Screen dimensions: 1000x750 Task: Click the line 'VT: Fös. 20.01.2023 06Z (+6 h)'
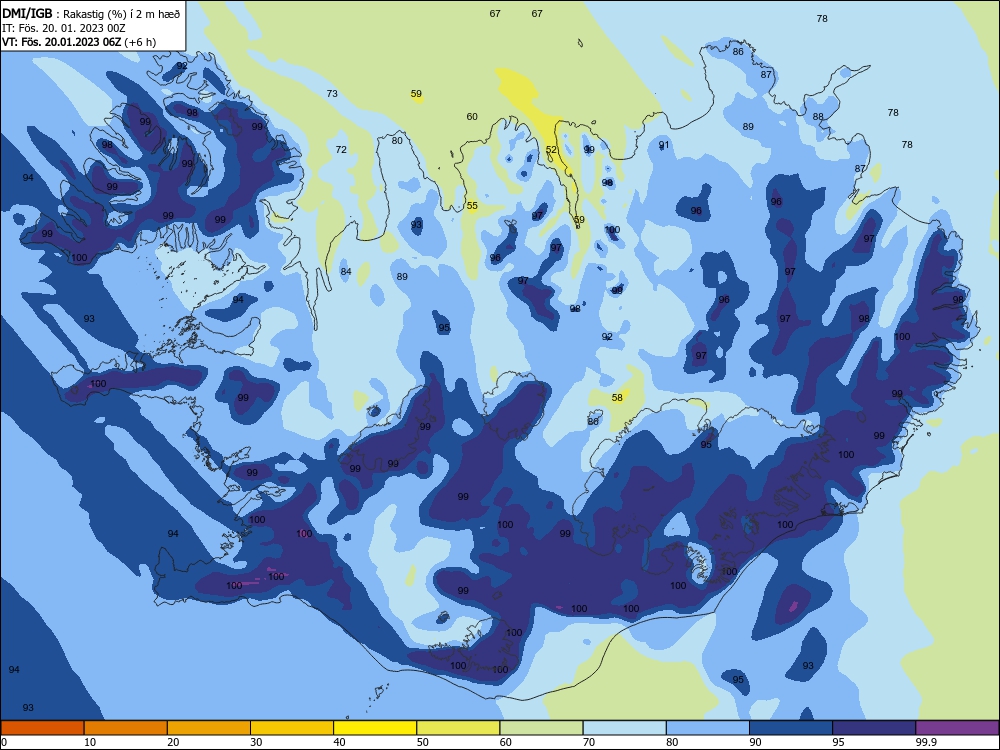pos(78,42)
